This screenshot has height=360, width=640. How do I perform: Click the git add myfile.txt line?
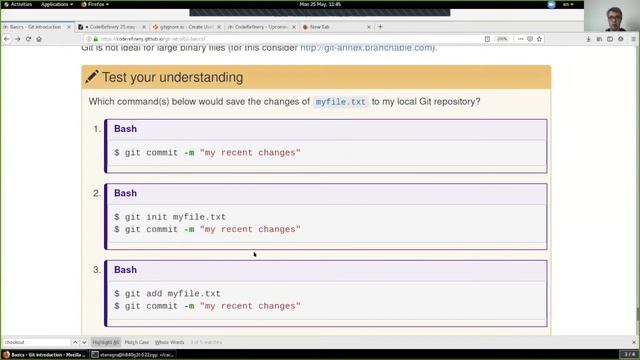[x=167, y=294]
